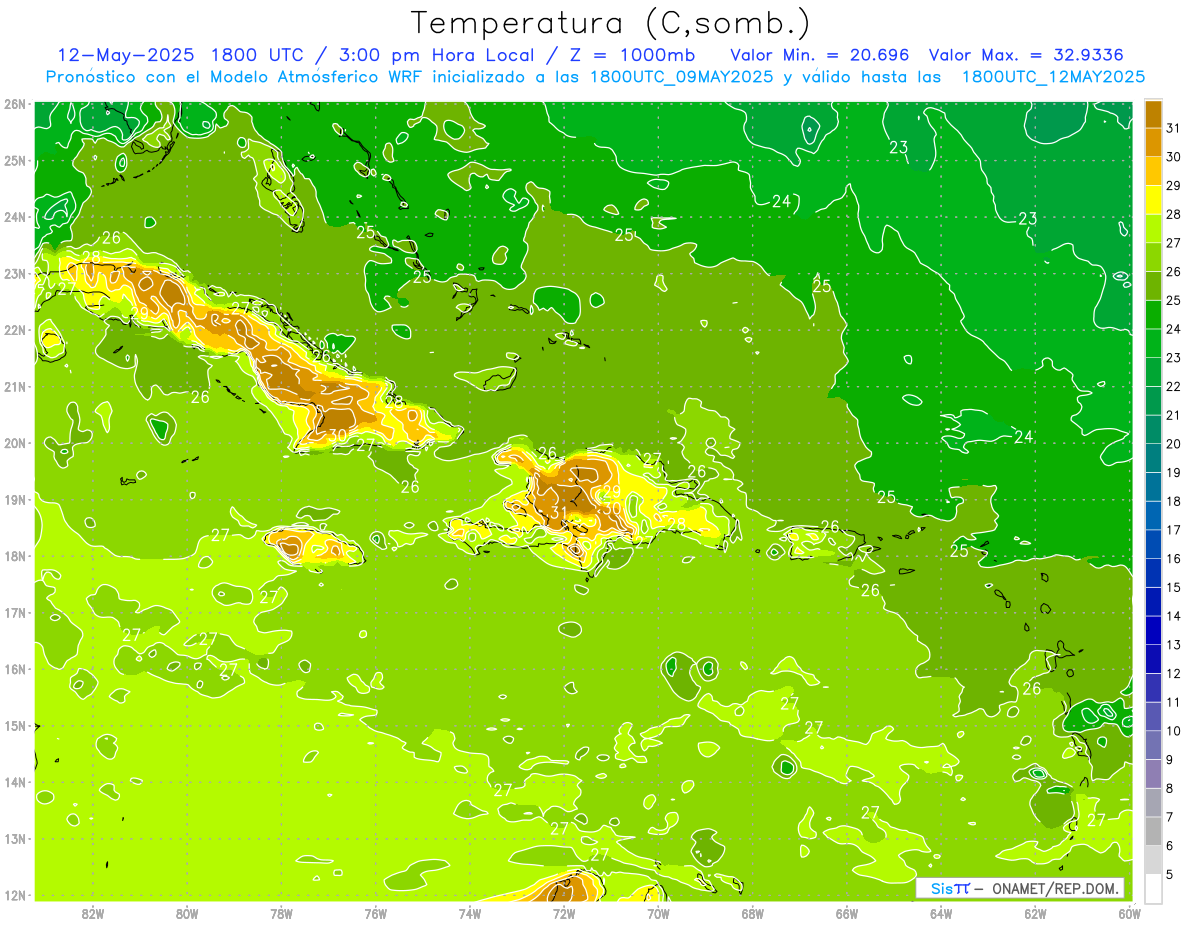The image size is (1200, 927).
Task: Click the 80W longitude axis label
Action: [187, 913]
